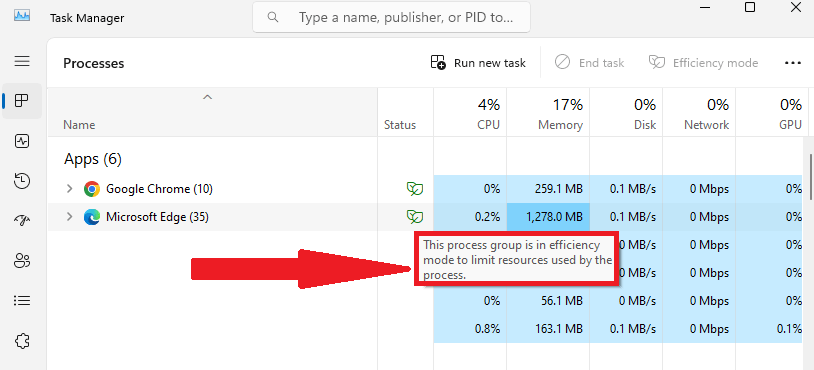The height and width of the screenshot is (370, 814).
Task: Open the Startup apps page icon
Action: (22, 221)
